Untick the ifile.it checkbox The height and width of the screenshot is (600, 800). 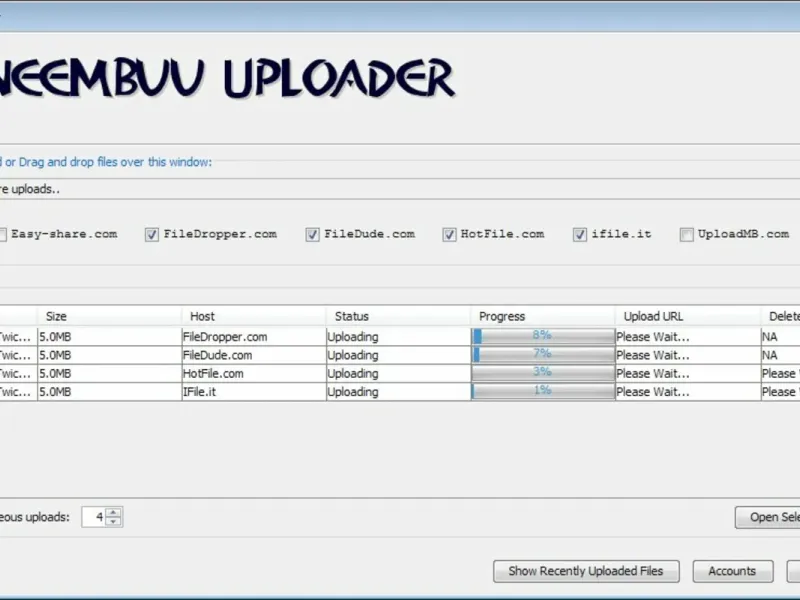[x=580, y=234]
